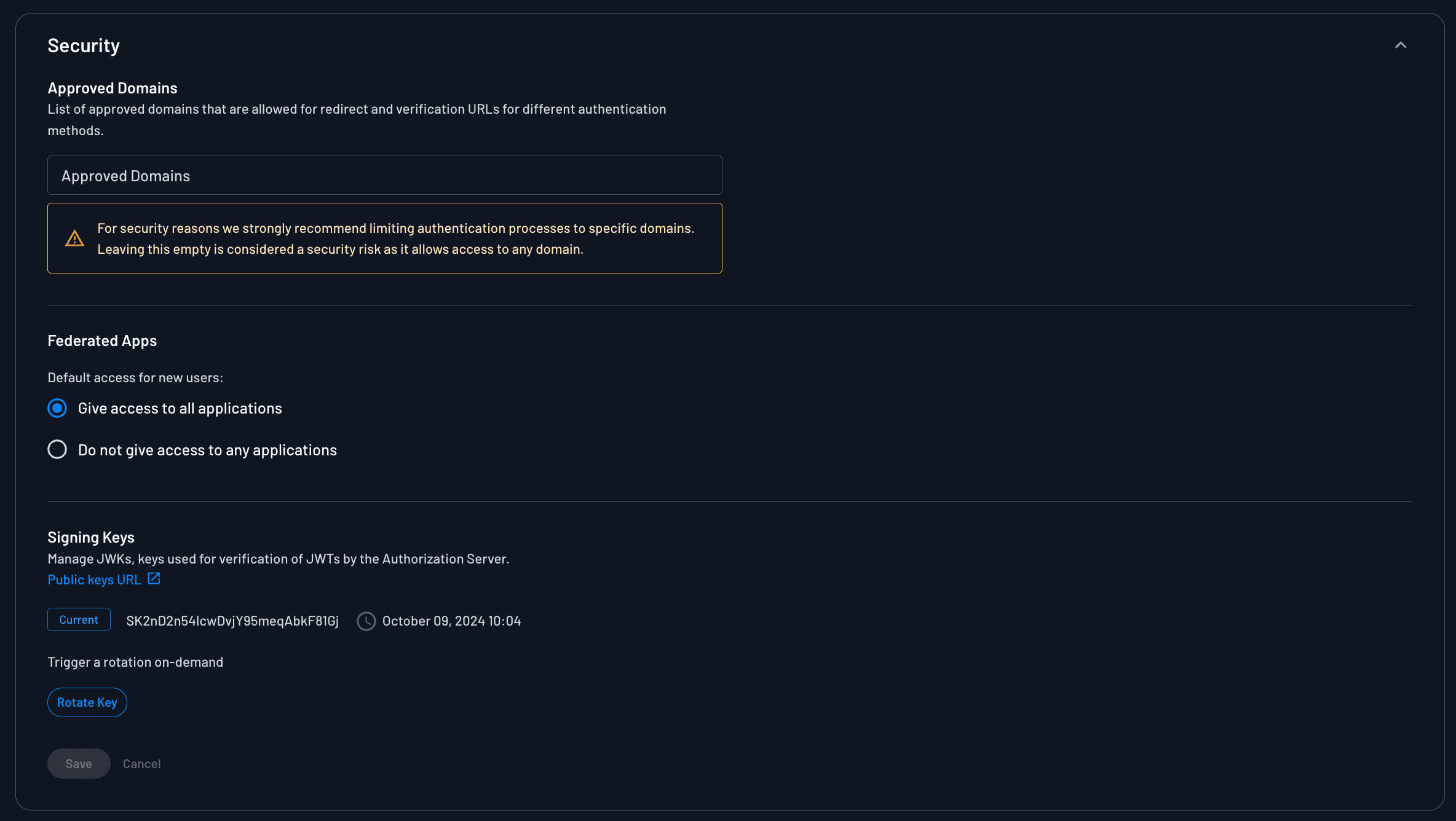Viewport: 1456px width, 821px height.
Task: Click the Cancel option
Action: (141, 763)
